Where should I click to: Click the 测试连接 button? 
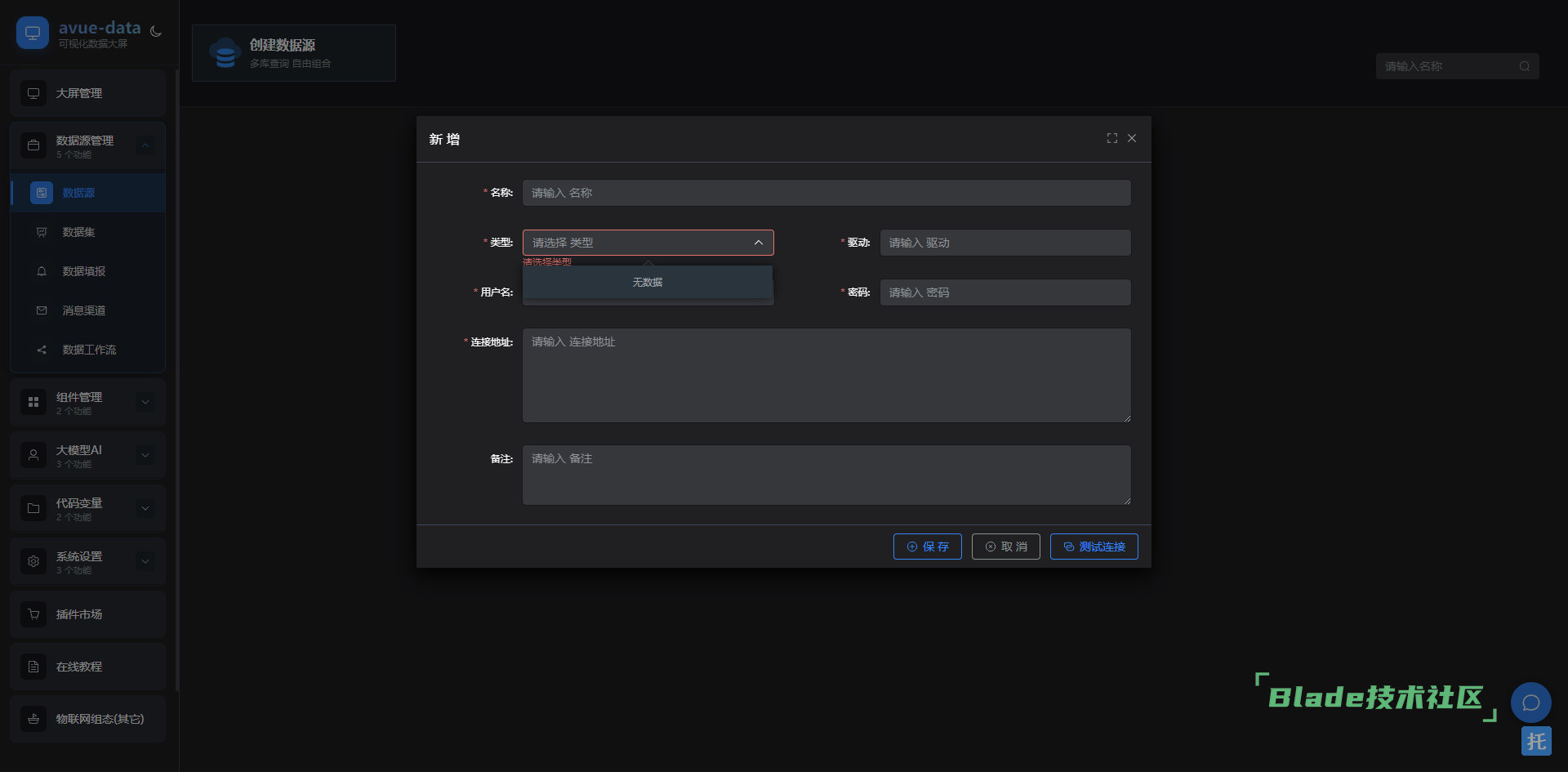click(1094, 547)
